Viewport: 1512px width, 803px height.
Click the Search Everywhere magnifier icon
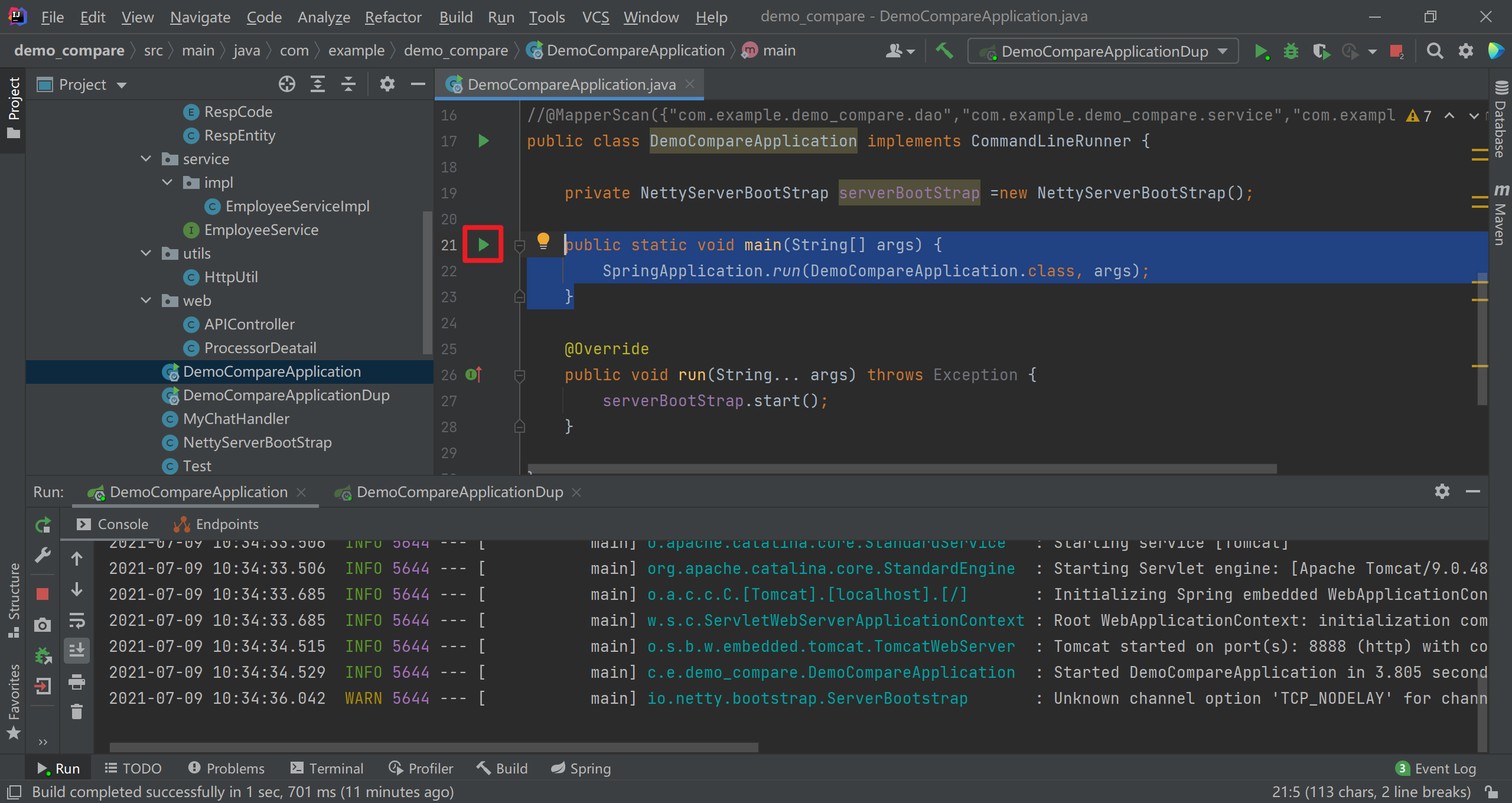pyautogui.click(x=1435, y=51)
